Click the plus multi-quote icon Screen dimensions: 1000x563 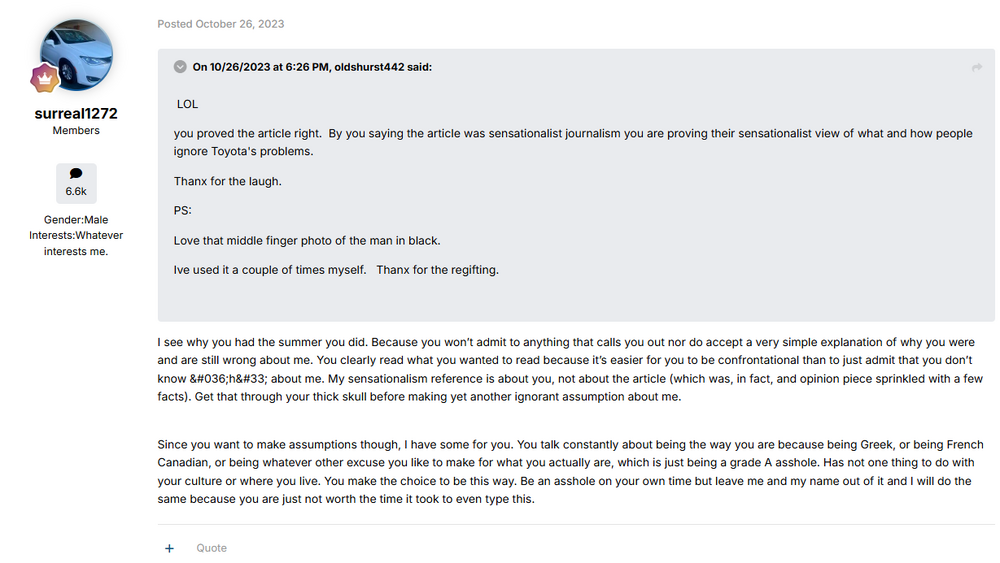pyautogui.click(x=169, y=548)
